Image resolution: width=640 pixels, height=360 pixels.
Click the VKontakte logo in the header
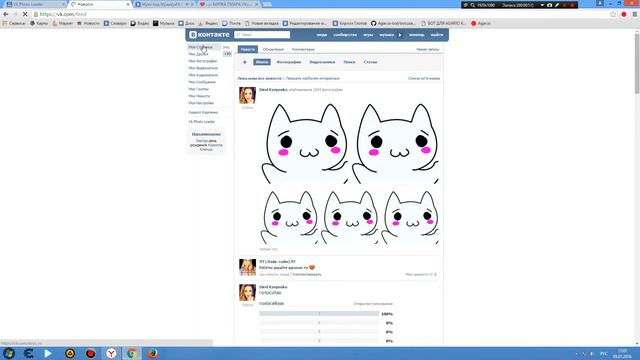[x=209, y=35]
